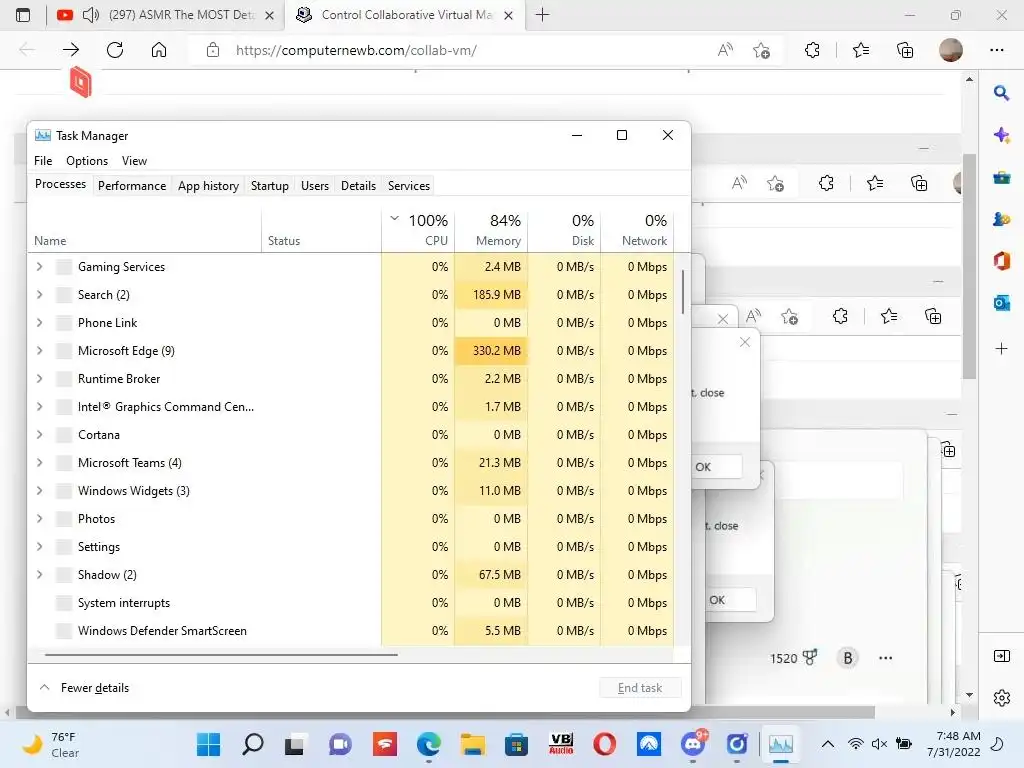Viewport: 1024px width, 768px height.
Task: Click Task Manager horizontal scrollbar
Action: [221, 654]
